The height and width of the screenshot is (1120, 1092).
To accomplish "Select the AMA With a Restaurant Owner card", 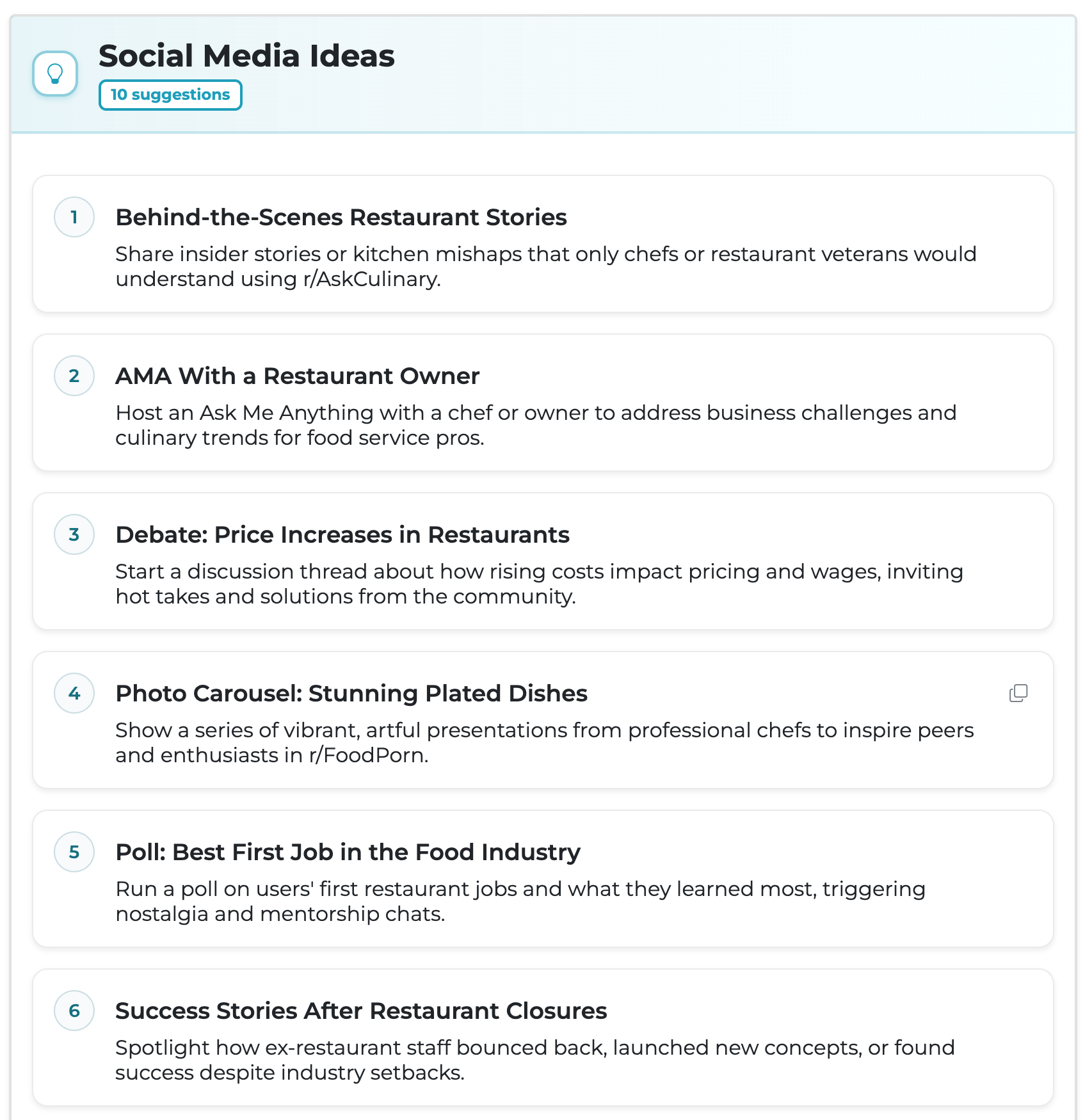I will tap(297, 376).
